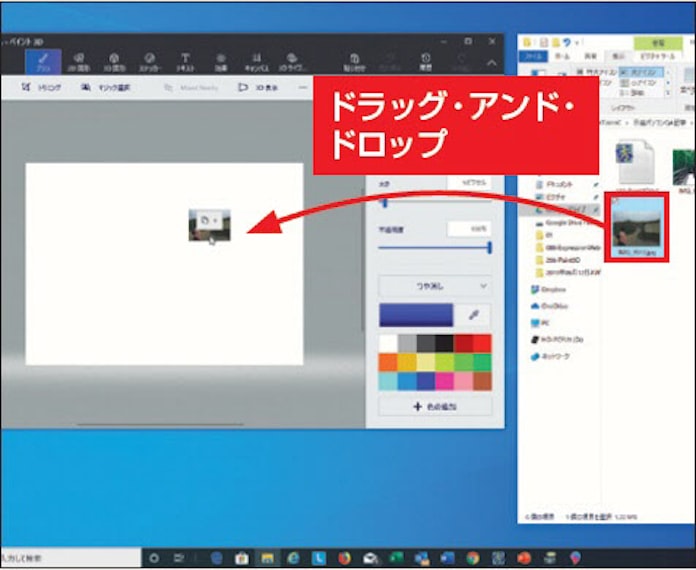Click the Magic select button
This screenshot has width=696, height=570.
click(x=100, y=88)
